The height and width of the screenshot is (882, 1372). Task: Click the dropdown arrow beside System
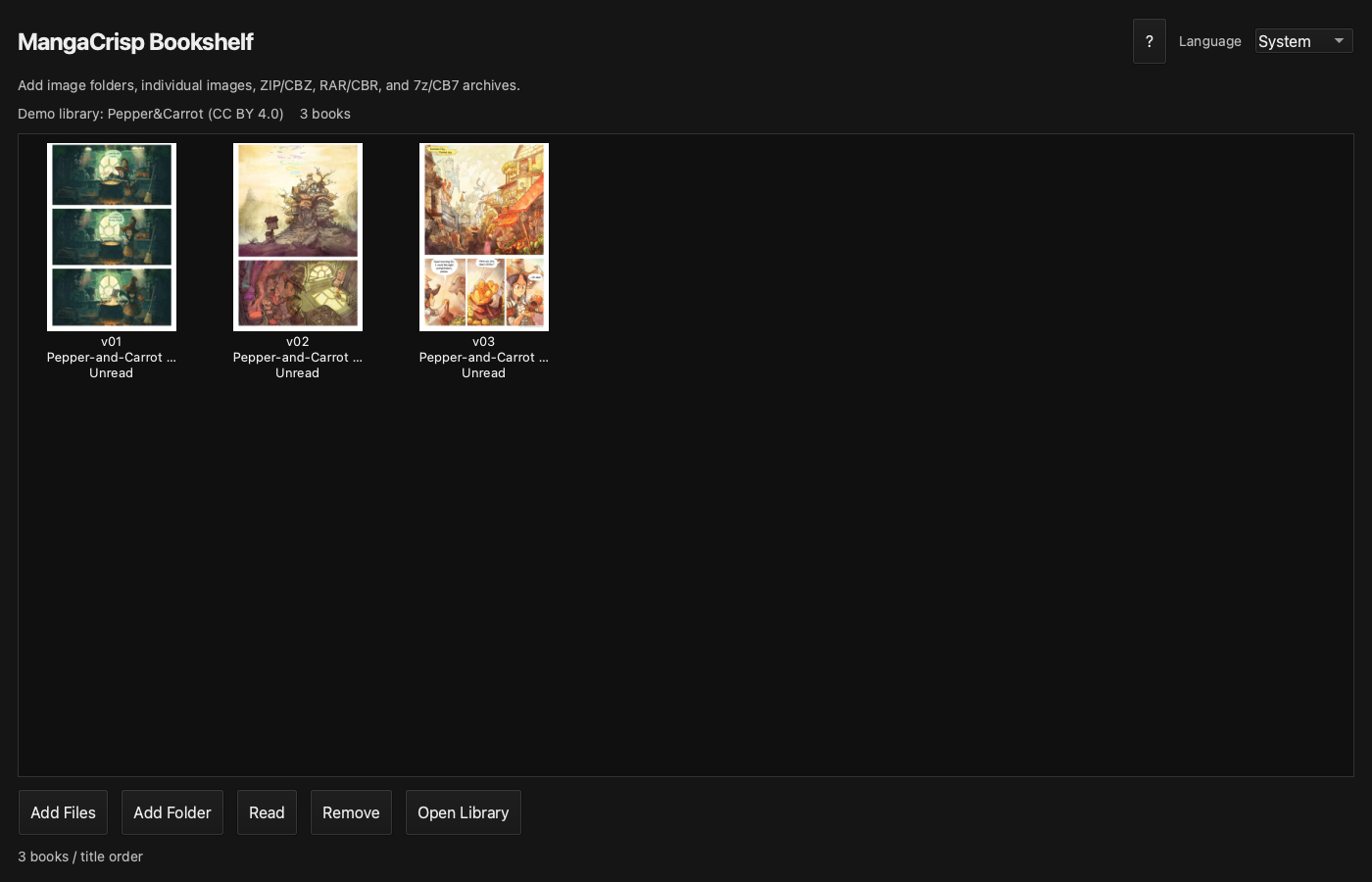(x=1339, y=41)
